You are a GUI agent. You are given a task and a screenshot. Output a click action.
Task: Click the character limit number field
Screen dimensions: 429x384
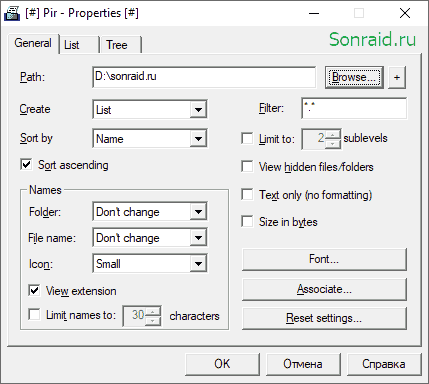[x=134, y=315]
